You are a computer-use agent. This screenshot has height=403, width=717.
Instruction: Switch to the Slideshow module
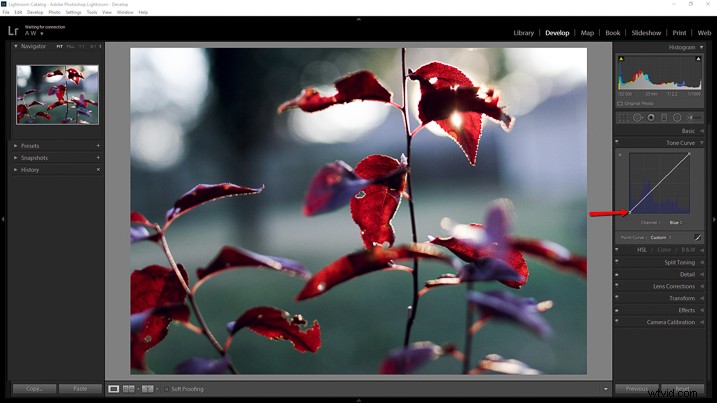point(646,33)
